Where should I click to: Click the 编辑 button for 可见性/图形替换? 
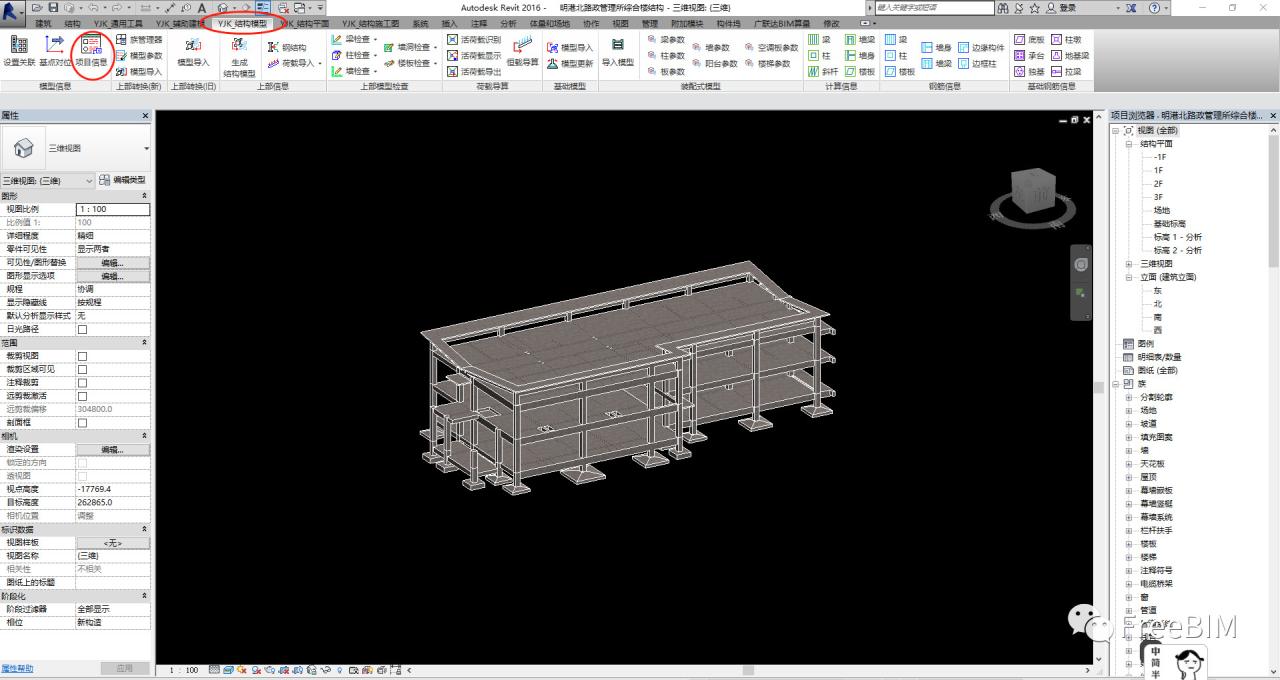click(x=112, y=263)
